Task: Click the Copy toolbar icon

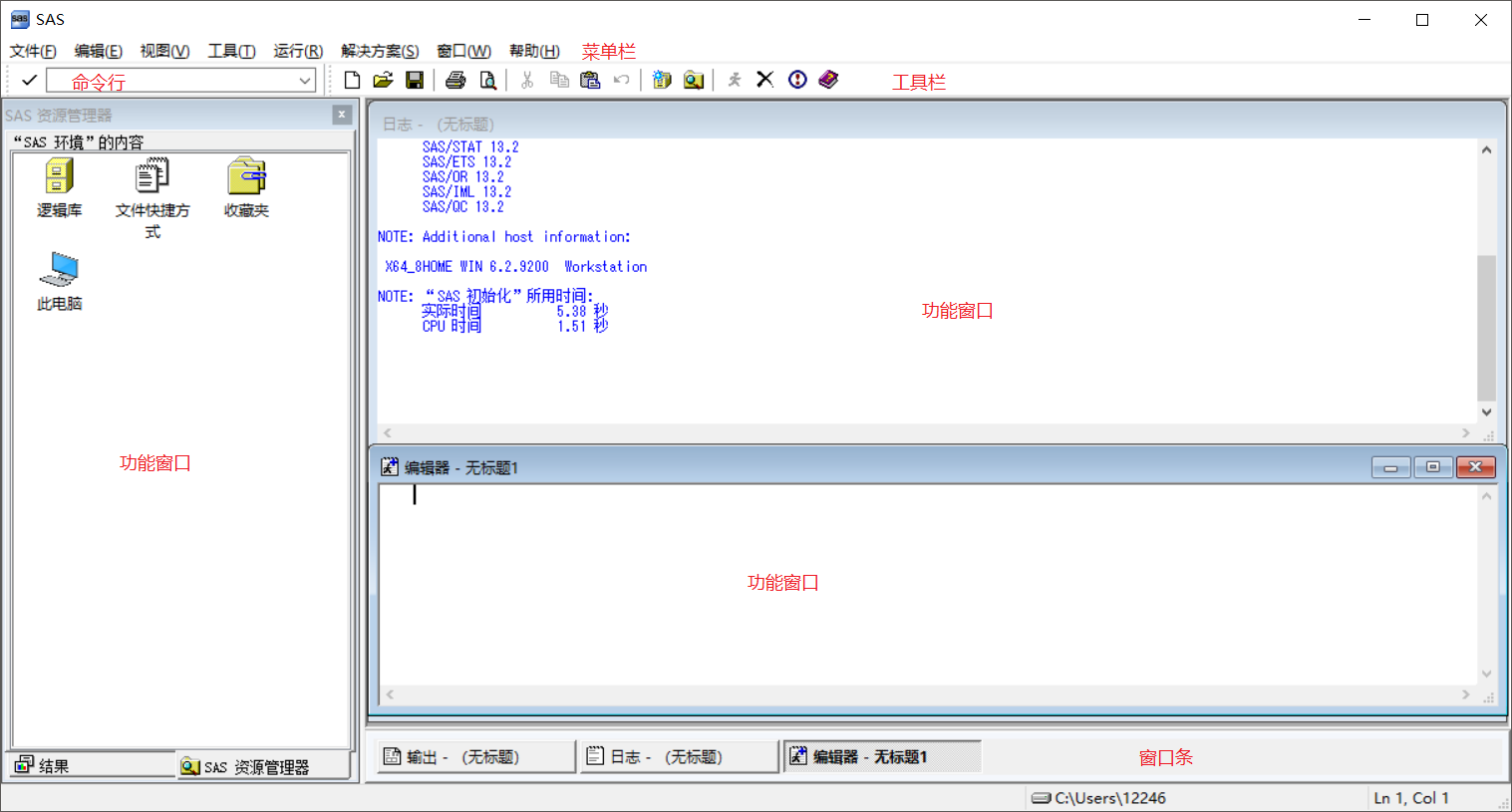Action: point(559,80)
